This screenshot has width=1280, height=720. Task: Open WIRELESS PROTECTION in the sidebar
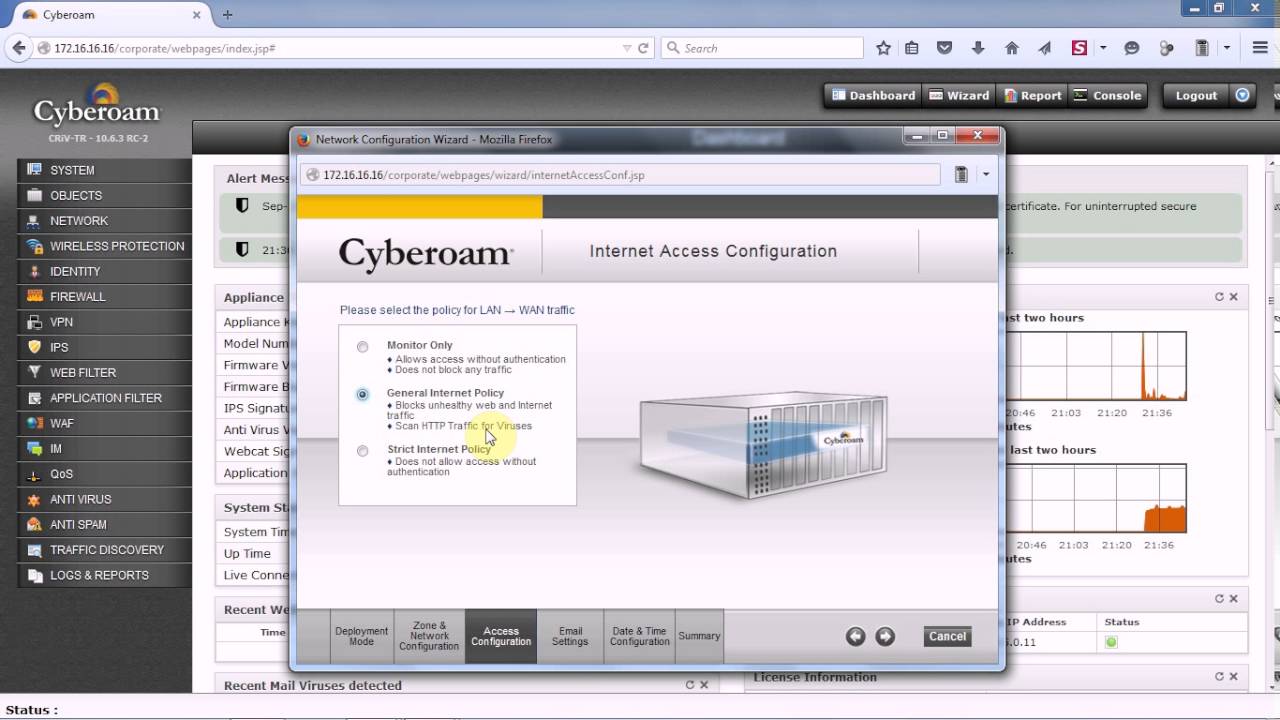[104, 246]
